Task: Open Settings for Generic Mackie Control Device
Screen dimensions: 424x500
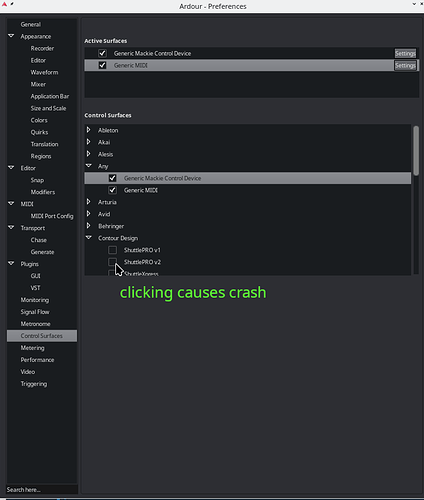Action: tap(405, 53)
